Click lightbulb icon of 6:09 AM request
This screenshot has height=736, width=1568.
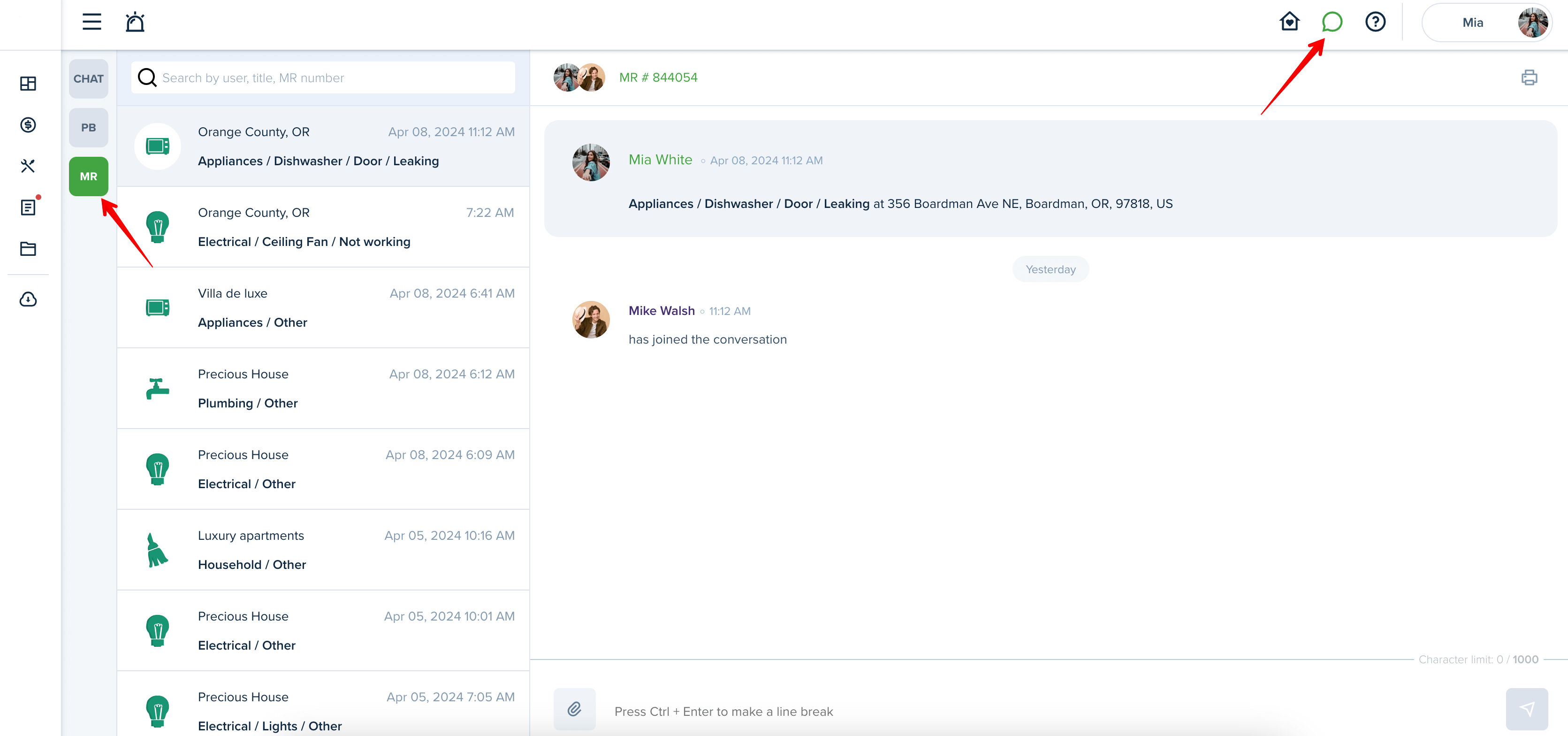(158, 469)
